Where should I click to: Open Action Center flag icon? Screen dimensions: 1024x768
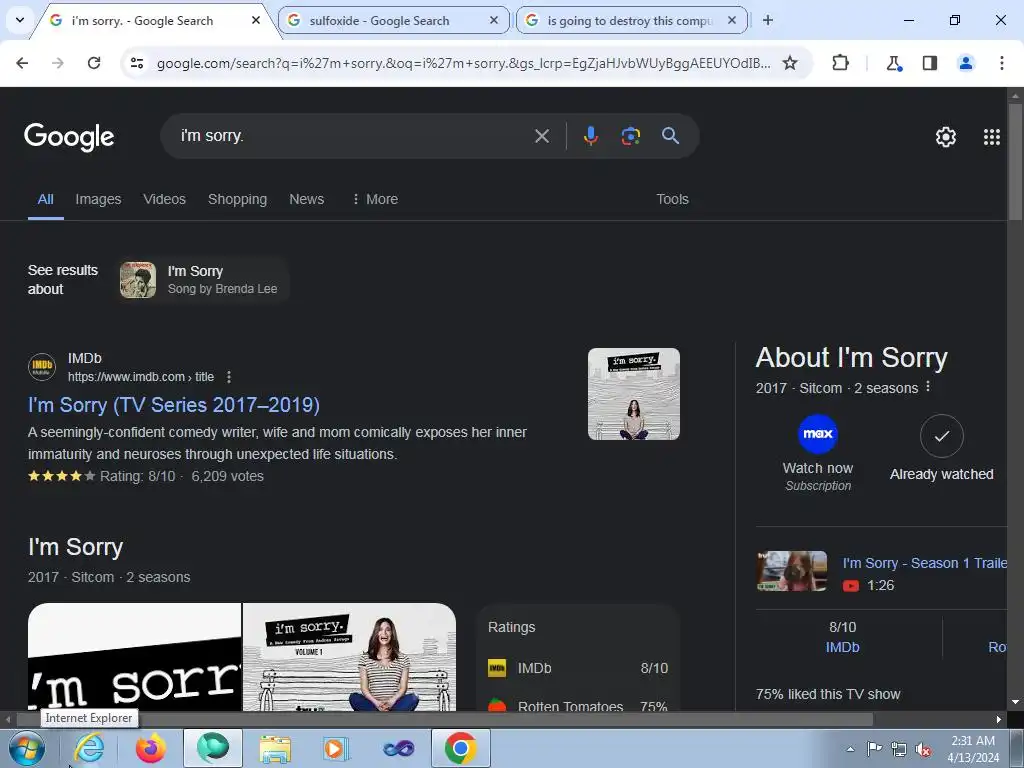pos(874,749)
